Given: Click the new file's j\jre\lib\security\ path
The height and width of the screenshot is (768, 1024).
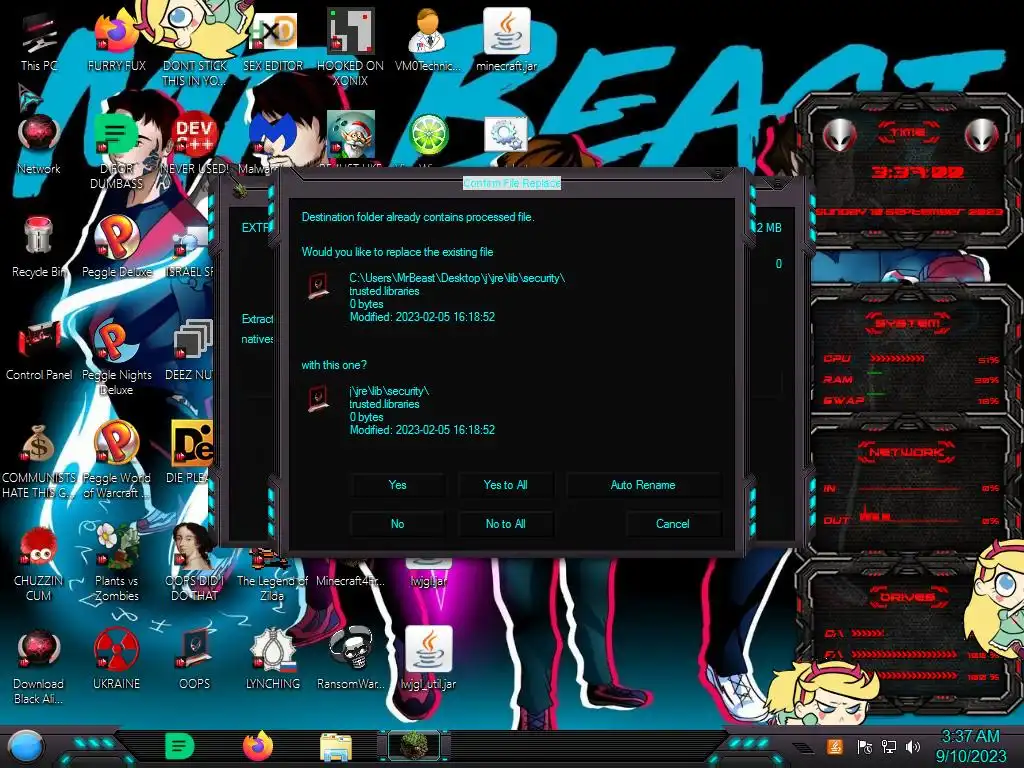Looking at the screenshot, I should 389,391.
